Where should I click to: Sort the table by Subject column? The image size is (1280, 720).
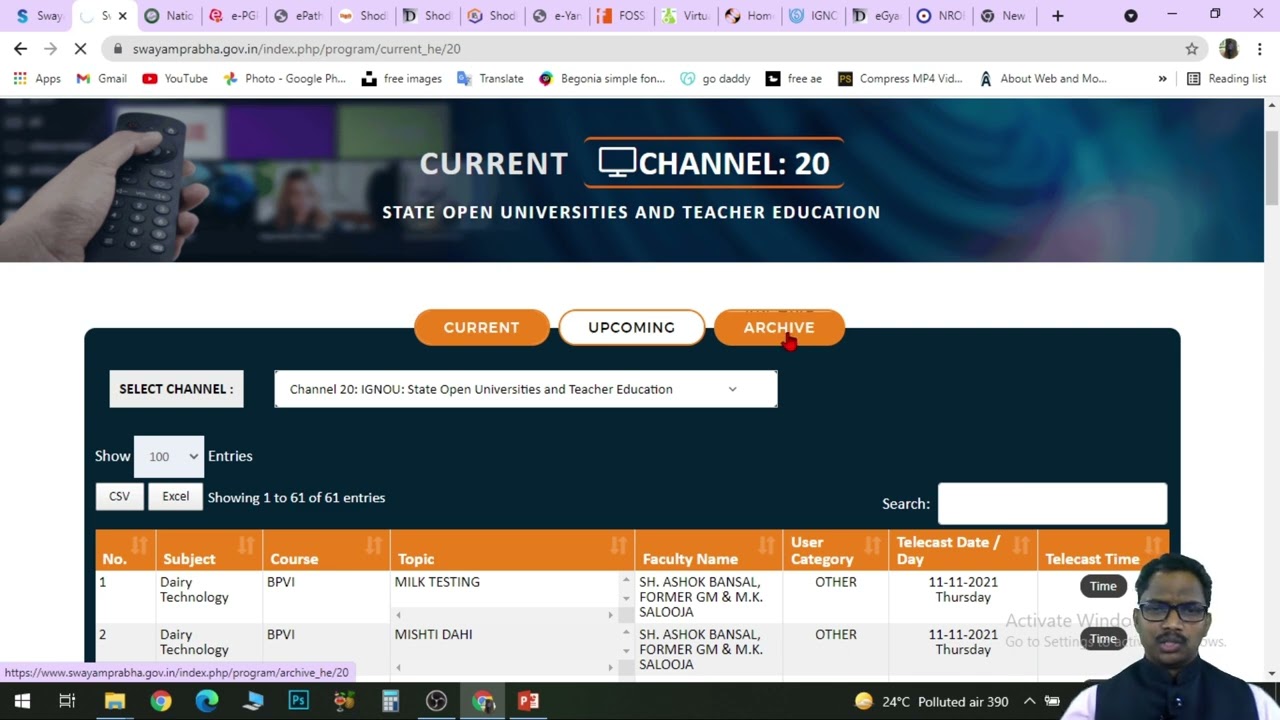click(x=209, y=551)
